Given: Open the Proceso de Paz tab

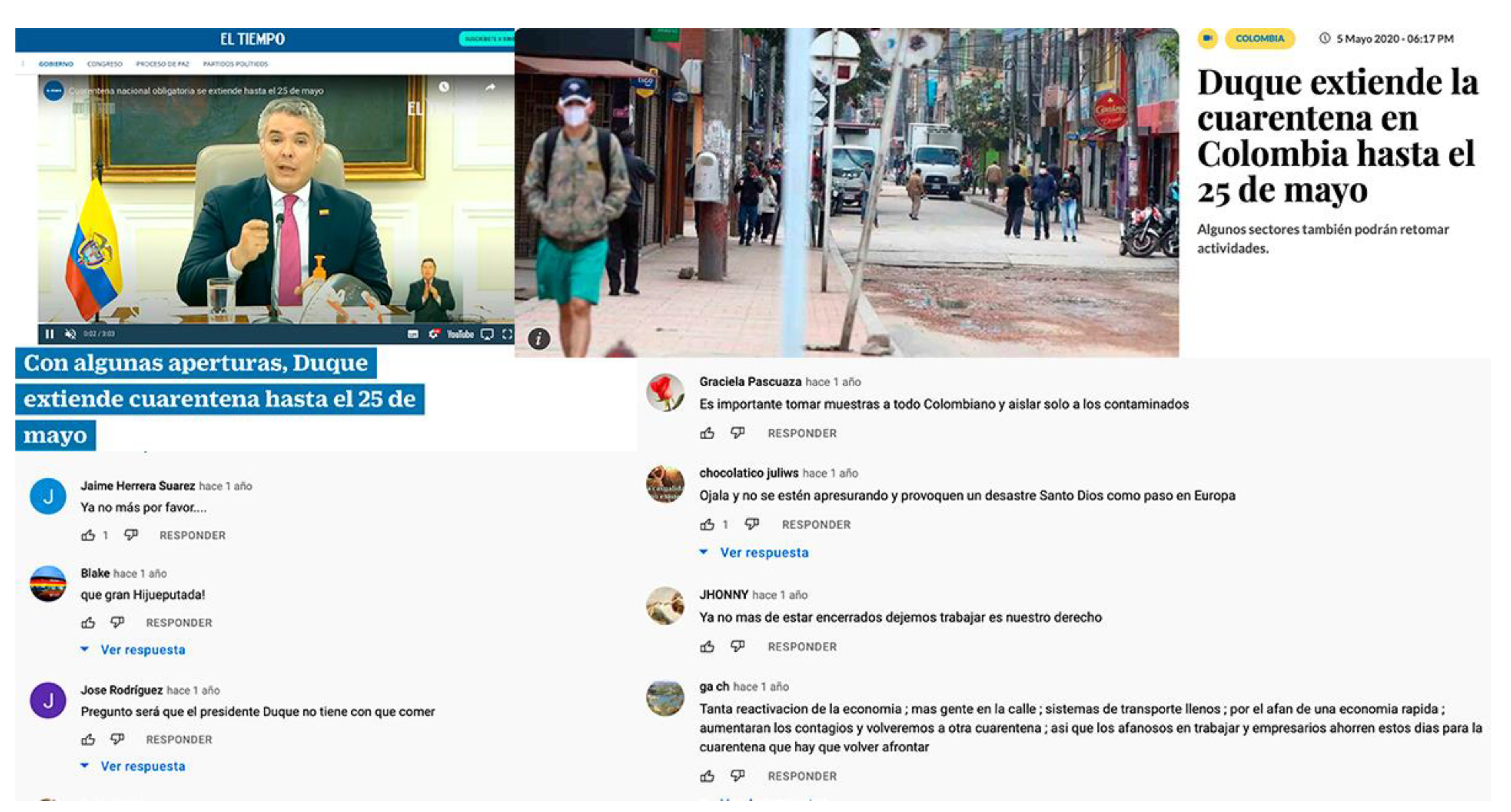Looking at the screenshot, I should tap(162, 64).
